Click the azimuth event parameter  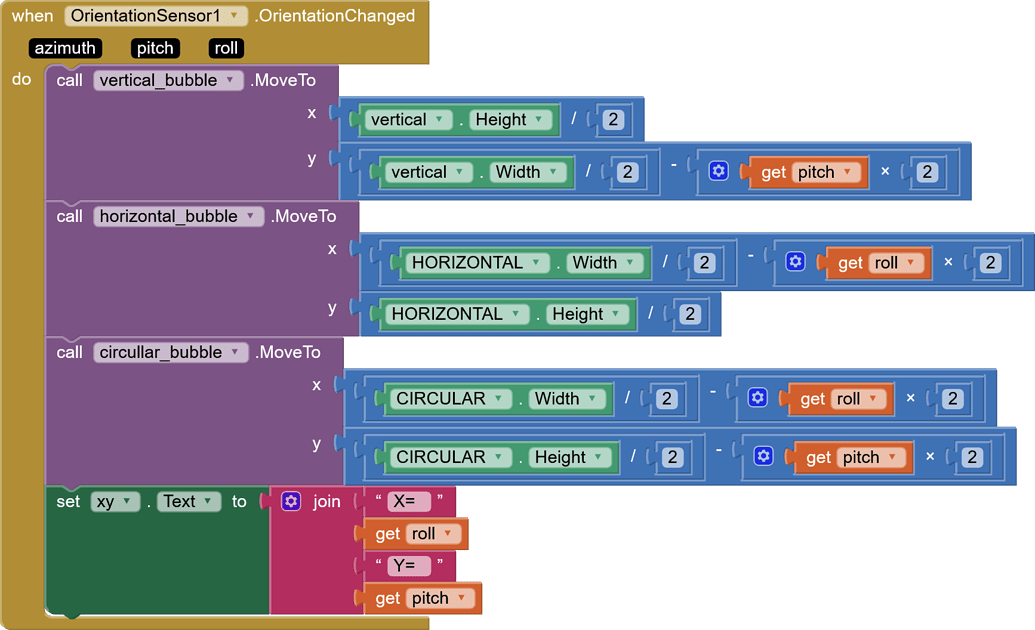point(65,48)
